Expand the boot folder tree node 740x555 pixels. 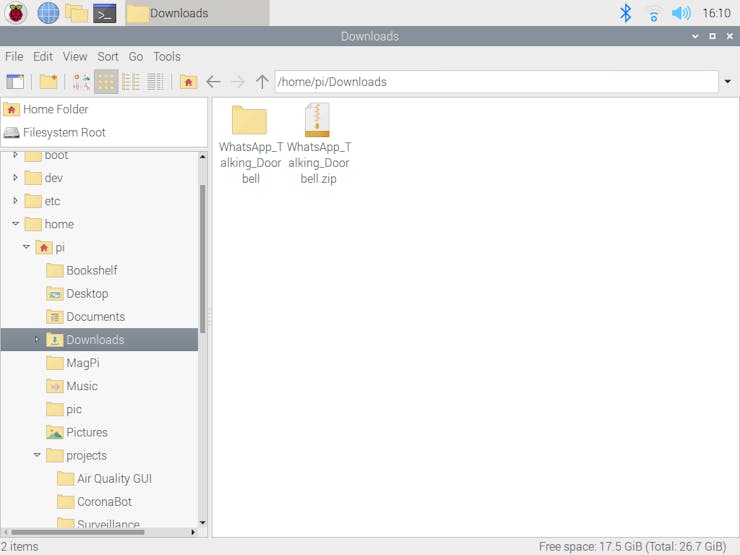15,155
